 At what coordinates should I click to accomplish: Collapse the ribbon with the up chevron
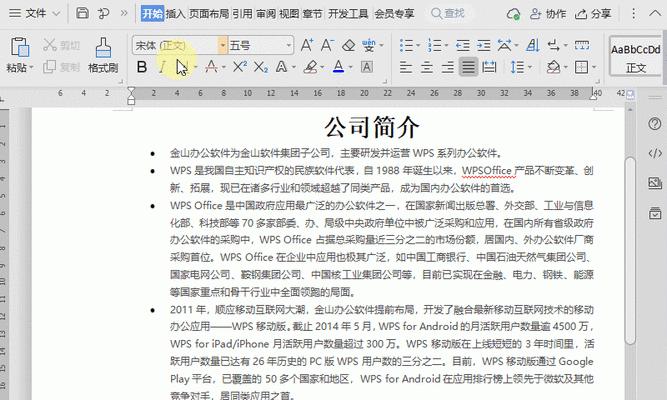pyautogui.click(x=655, y=14)
